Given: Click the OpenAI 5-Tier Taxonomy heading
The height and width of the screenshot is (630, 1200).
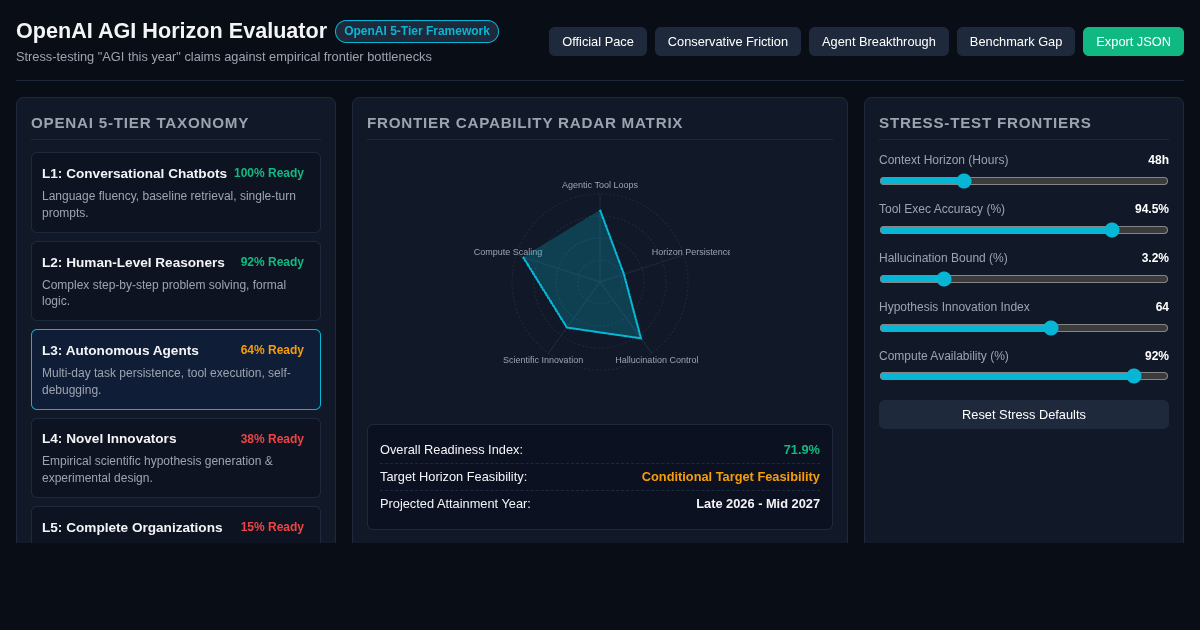Looking at the screenshot, I should (x=140, y=123).
